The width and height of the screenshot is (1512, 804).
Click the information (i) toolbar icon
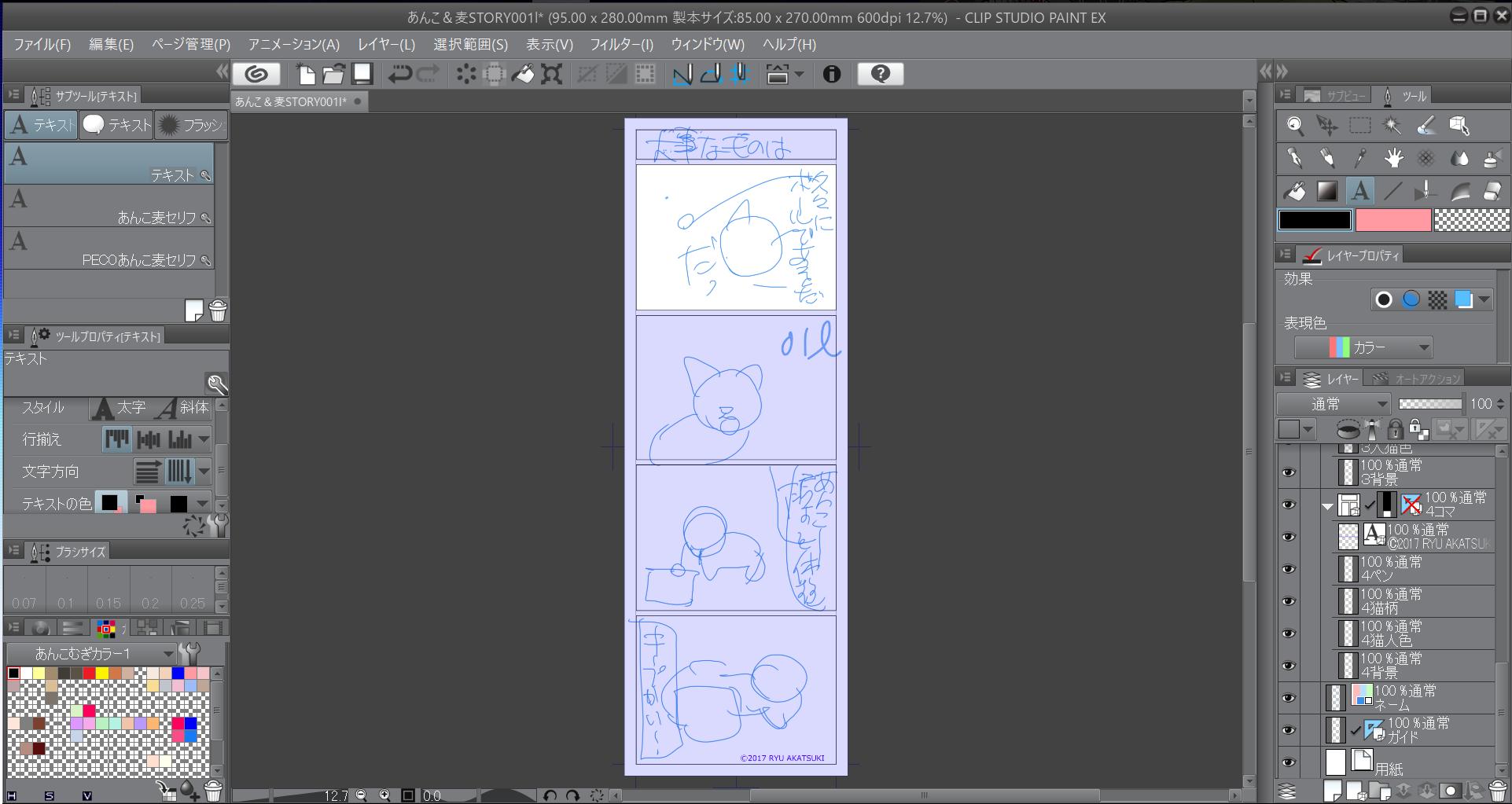click(x=832, y=74)
